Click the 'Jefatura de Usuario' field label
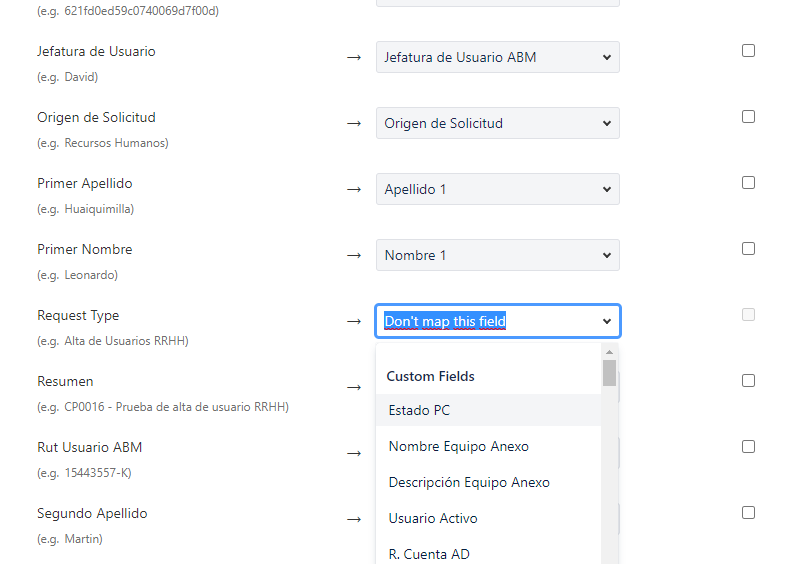The height and width of the screenshot is (564, 787). (96, 51)
